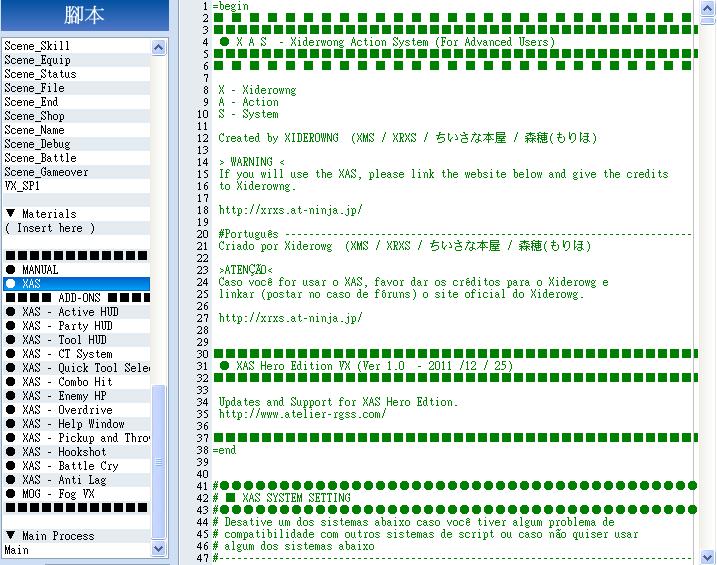Click the xrxs.at-ninja.jp URL on line 27
The width and height of the screenshot is (717, 565).
coord(290,318)
